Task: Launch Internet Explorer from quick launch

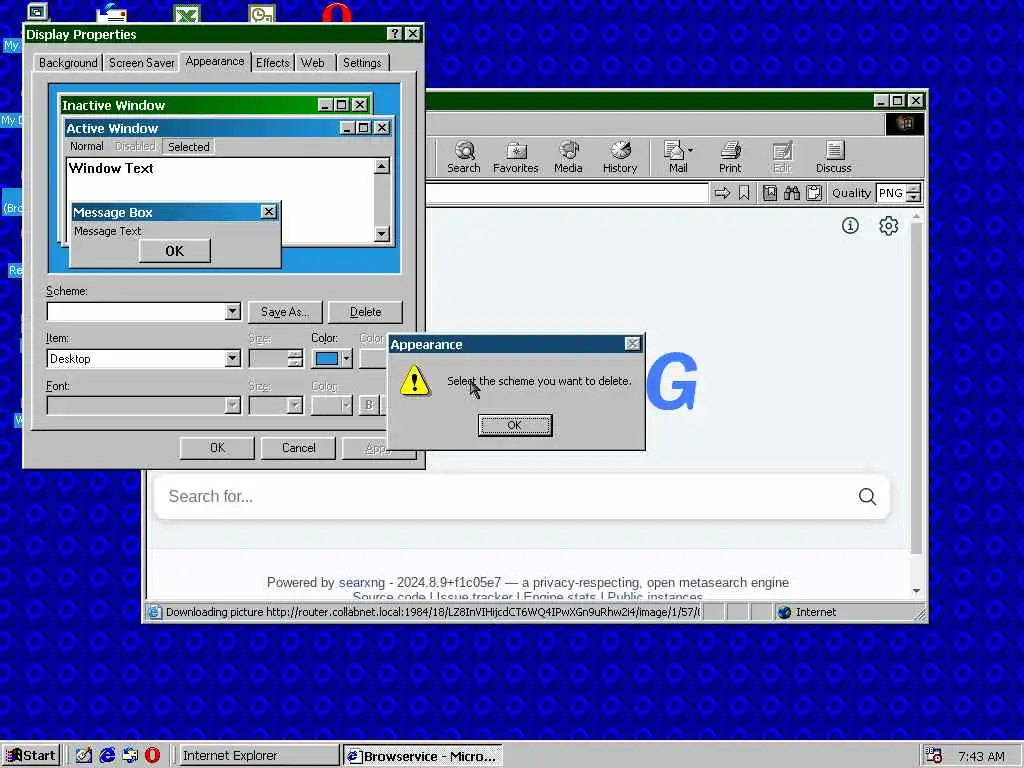Action: coord(107,755)
